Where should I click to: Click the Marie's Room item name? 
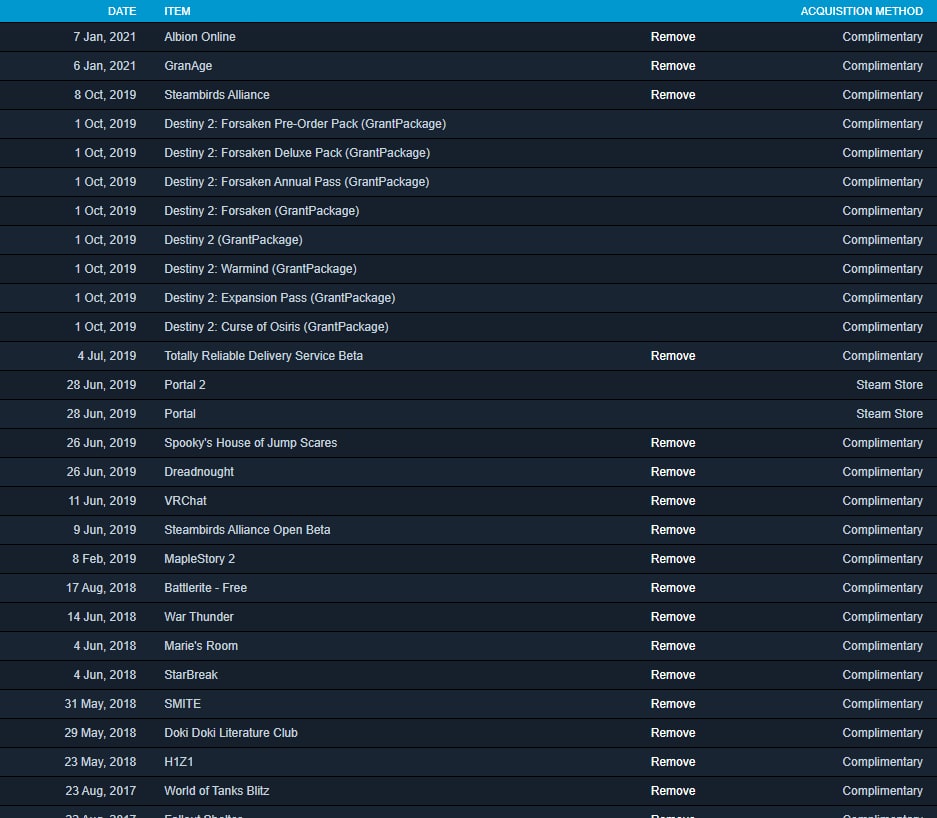click(x=201, y=646)
